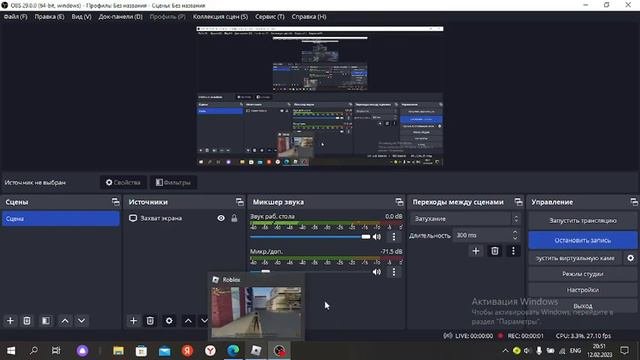This screenshot has height=360, width=640.
Task: Open Настройки button in Controls
Action: tap(582, 290)
